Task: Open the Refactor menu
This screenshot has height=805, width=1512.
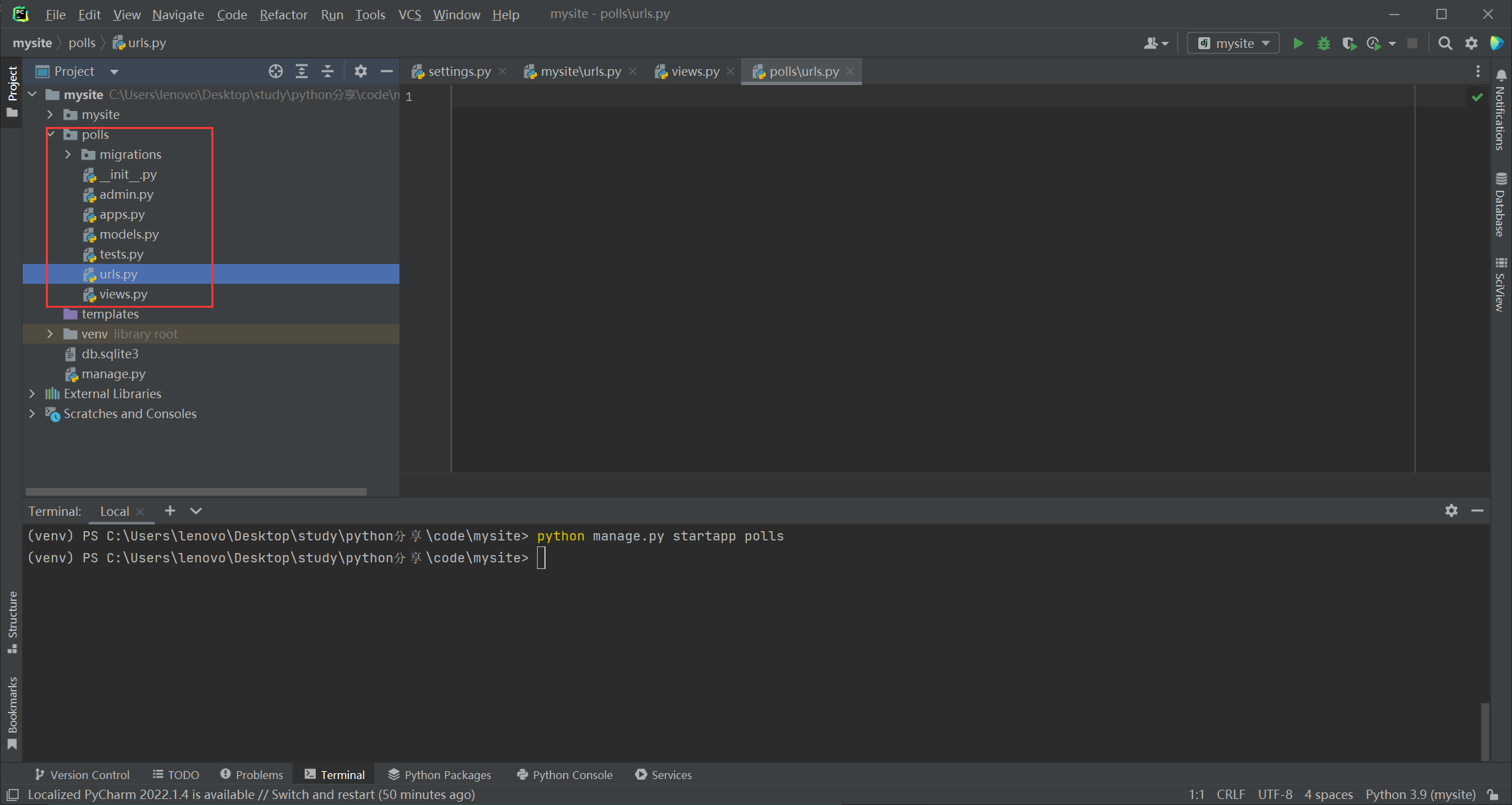Action: click(x=284, y=15)
